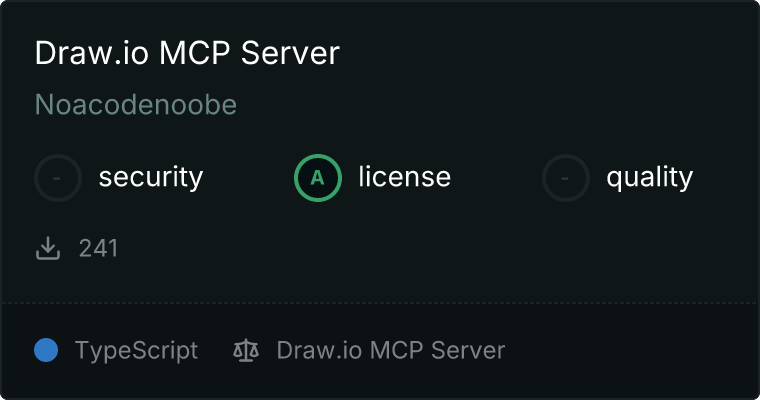760x400 pixels.
Task: Click the dash inside the security badge
Action: point(57,178)
